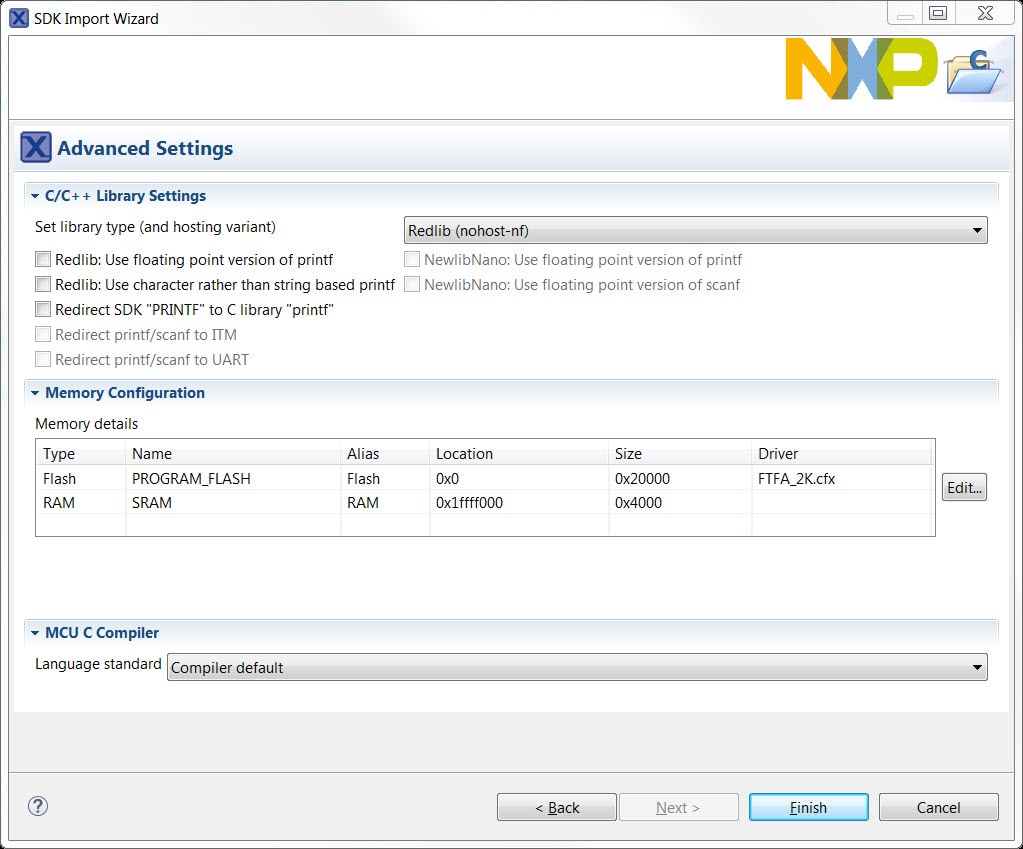
Task: Open the Language standard dropdown
Action: click(577, 667)
